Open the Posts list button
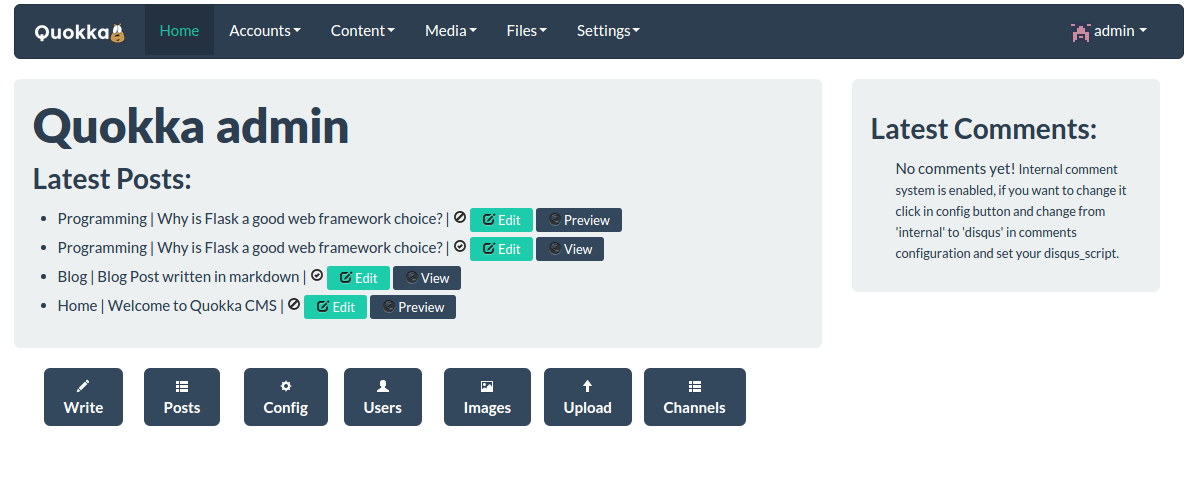1194x478 pixels. point(182,397)
